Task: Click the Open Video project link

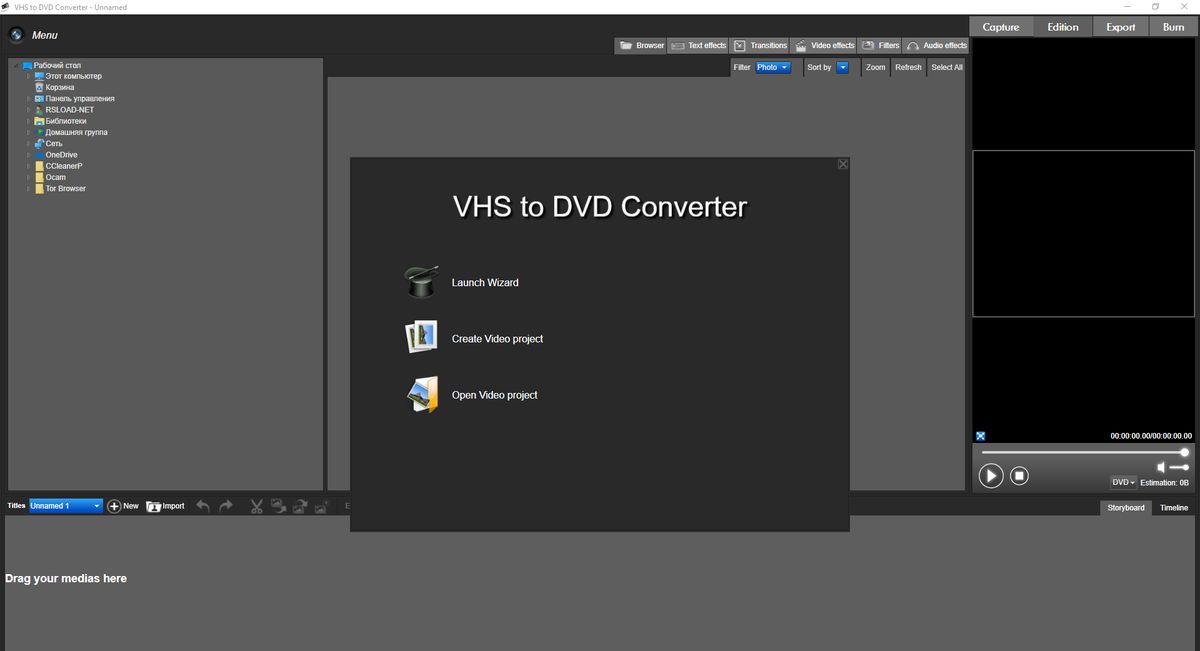Action: [x=494, y=395]
